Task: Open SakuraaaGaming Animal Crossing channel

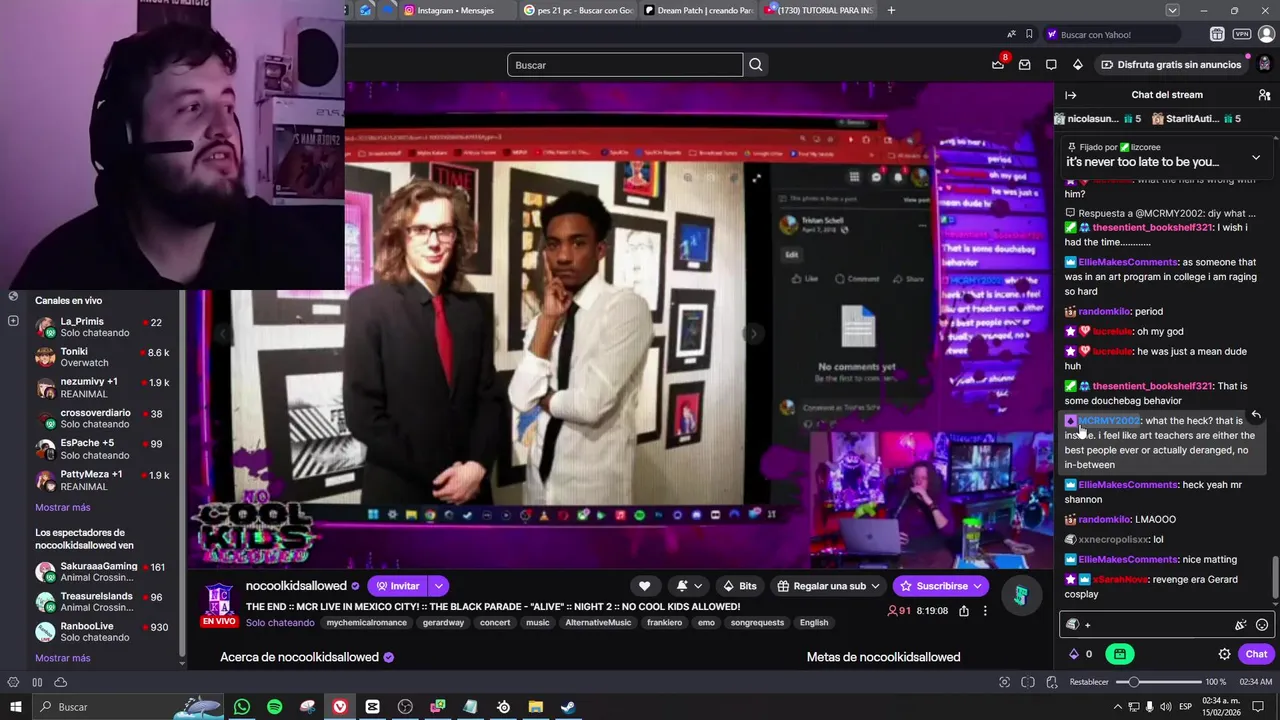Action: pyautogui.click(x=104, y=572)
